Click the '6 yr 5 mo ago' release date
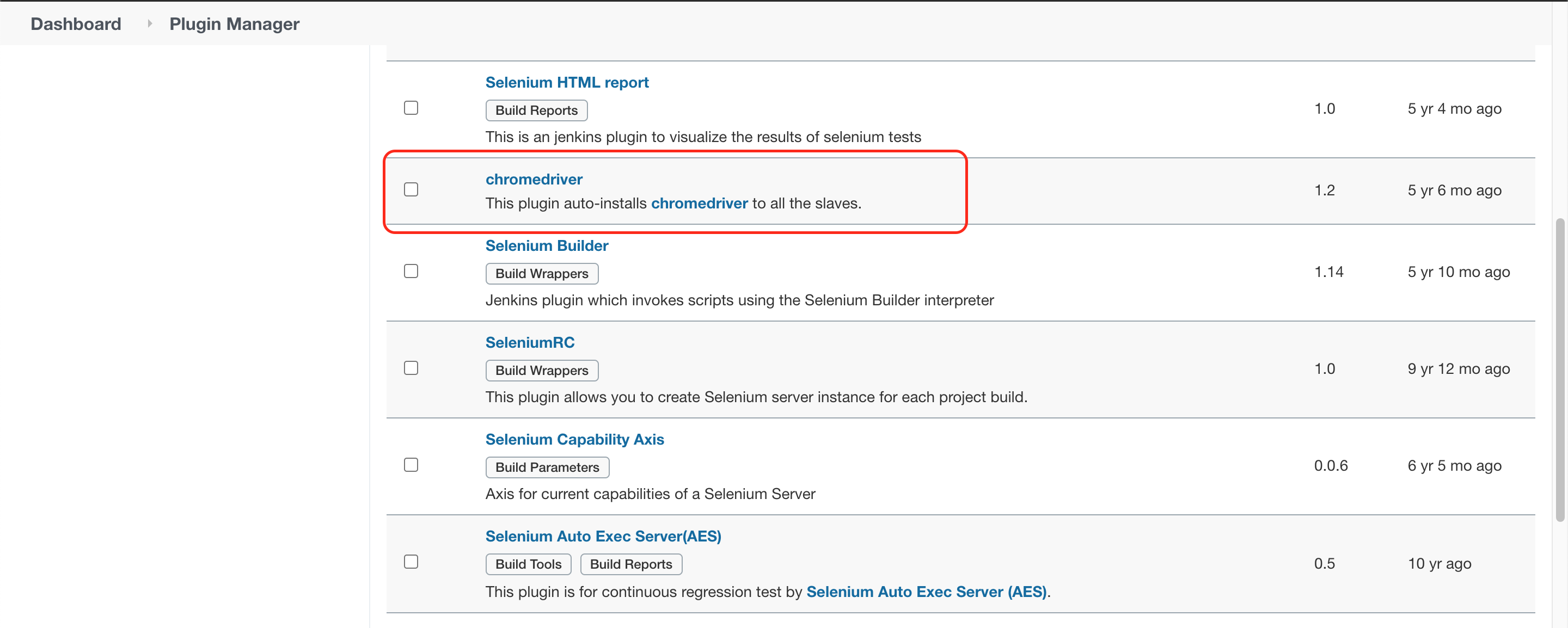Screen dimensions: 1568x628 1454,465
